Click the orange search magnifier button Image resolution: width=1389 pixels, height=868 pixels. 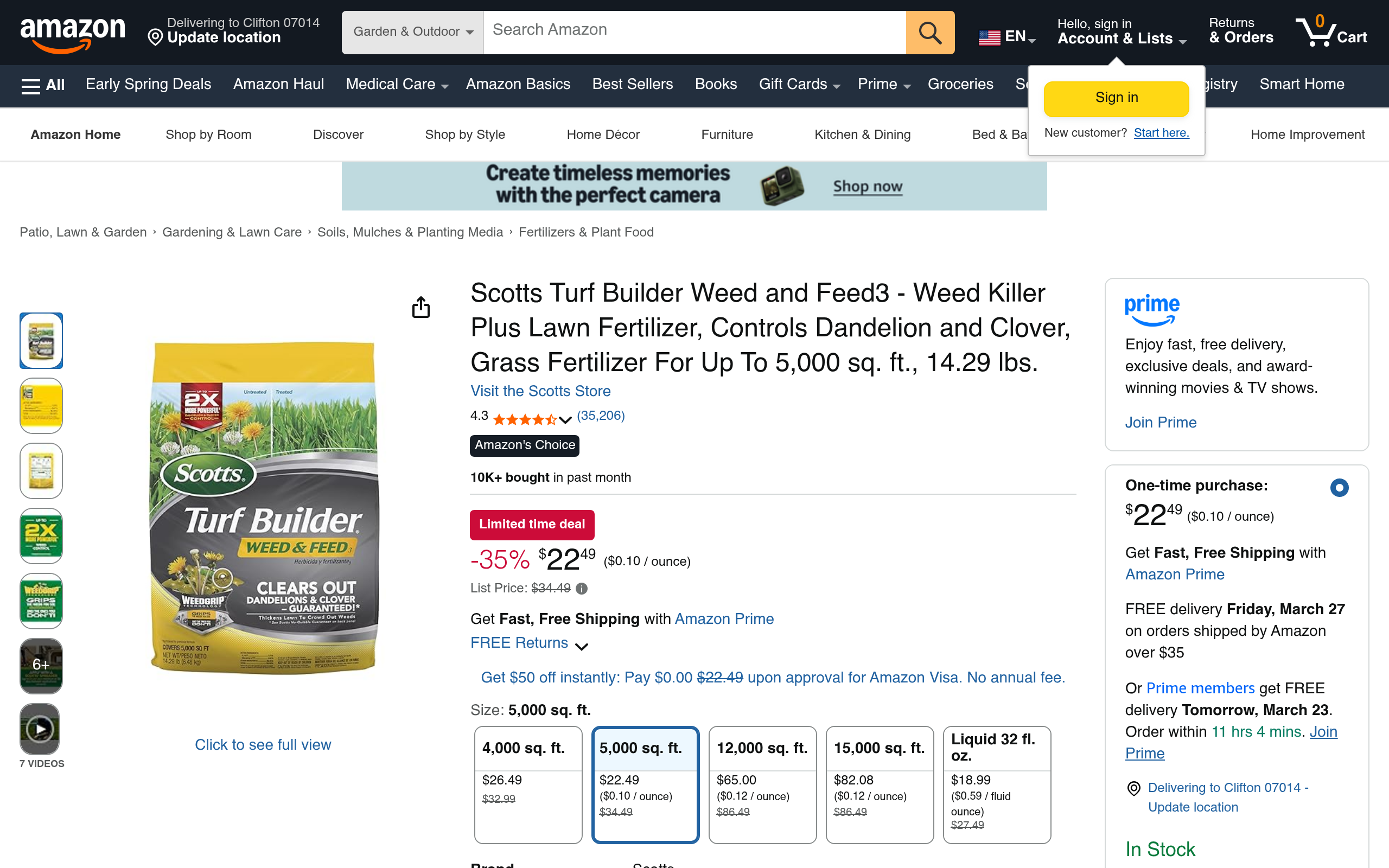(x=930, y=33)
